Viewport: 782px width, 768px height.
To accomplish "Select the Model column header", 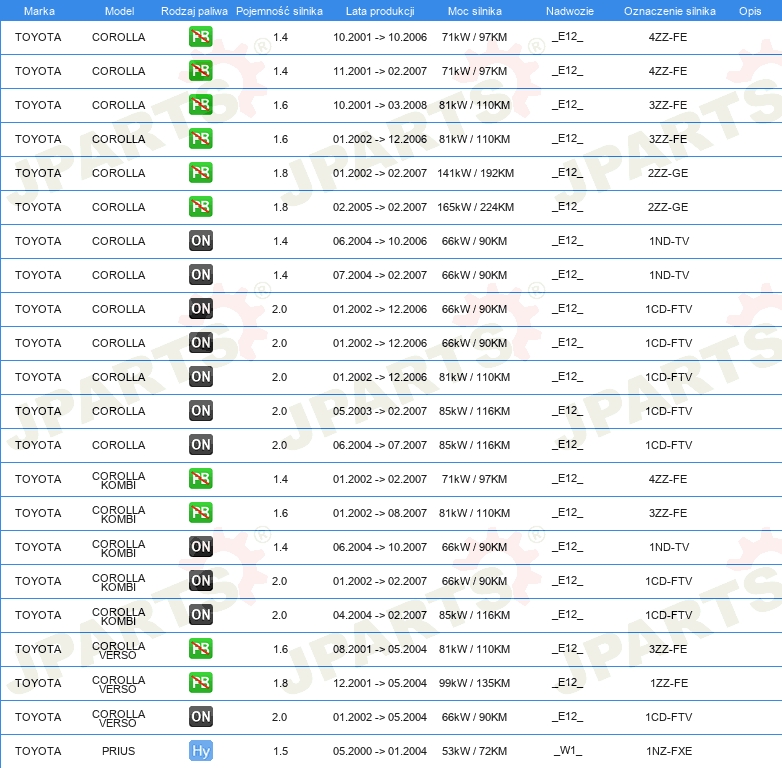I will [x=119, y=11].
